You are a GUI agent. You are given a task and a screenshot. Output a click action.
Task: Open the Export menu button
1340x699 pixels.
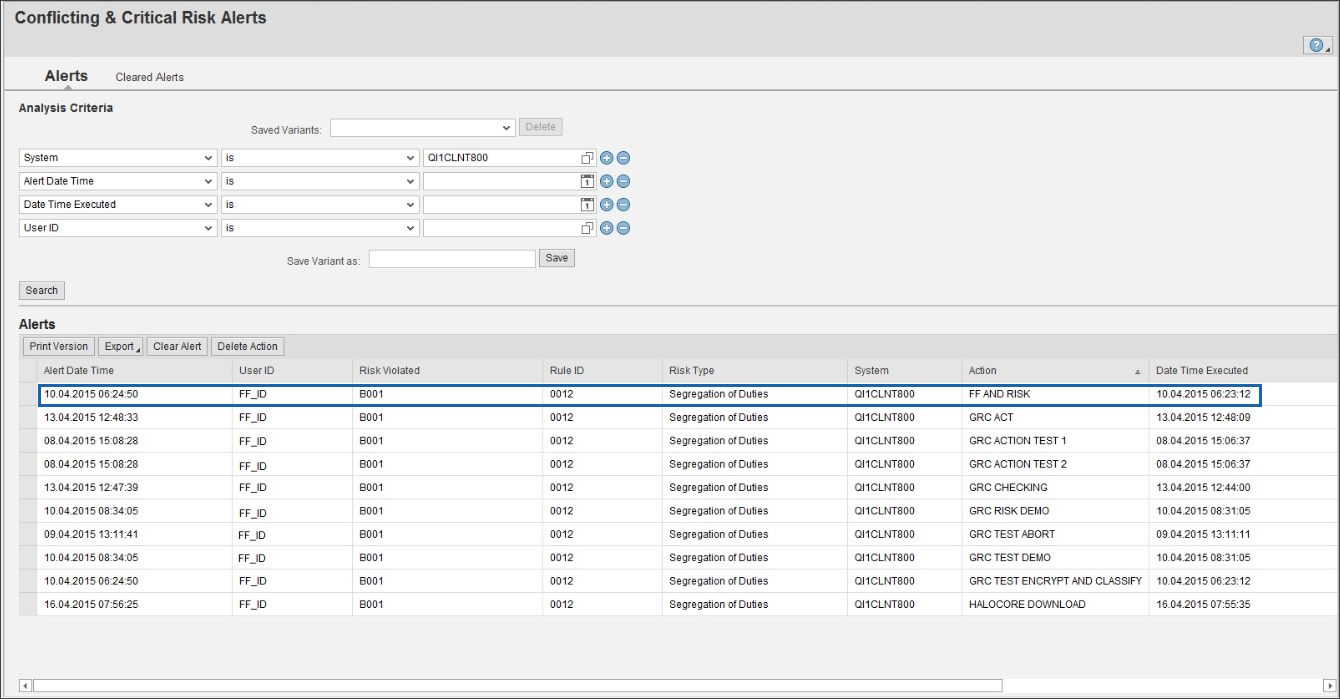pyautogui.click(x=122, y=346)
